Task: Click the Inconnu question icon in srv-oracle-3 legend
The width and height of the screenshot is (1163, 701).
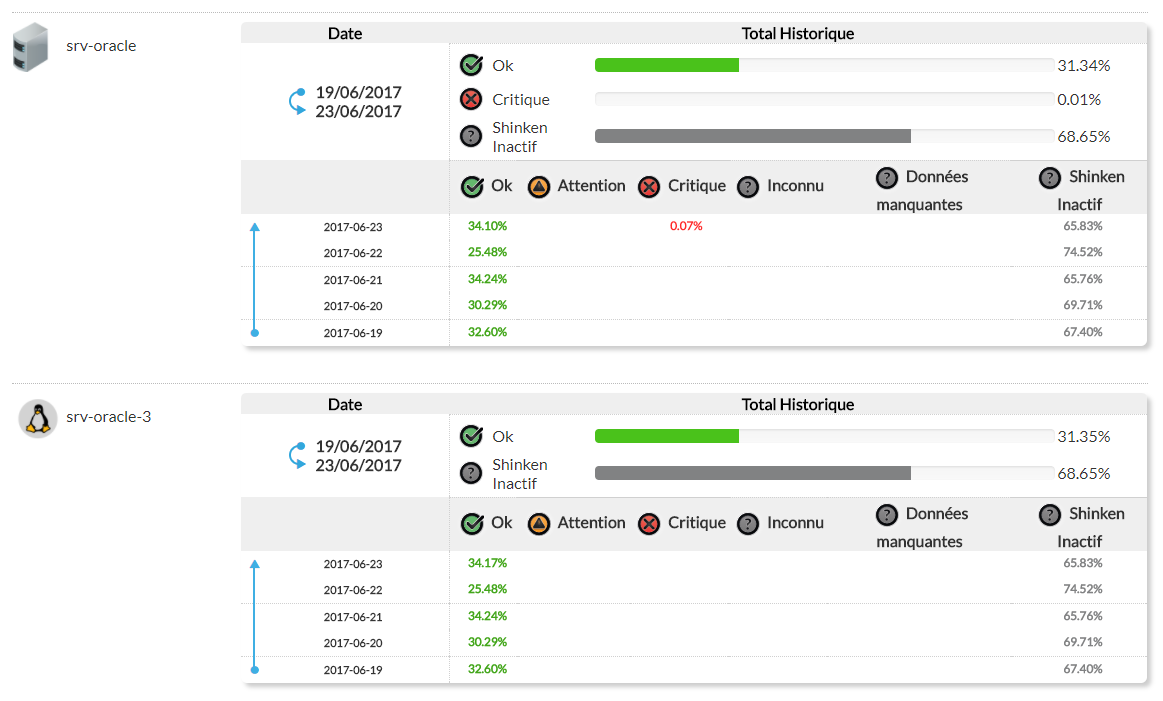Action: (x=748, y=524)
